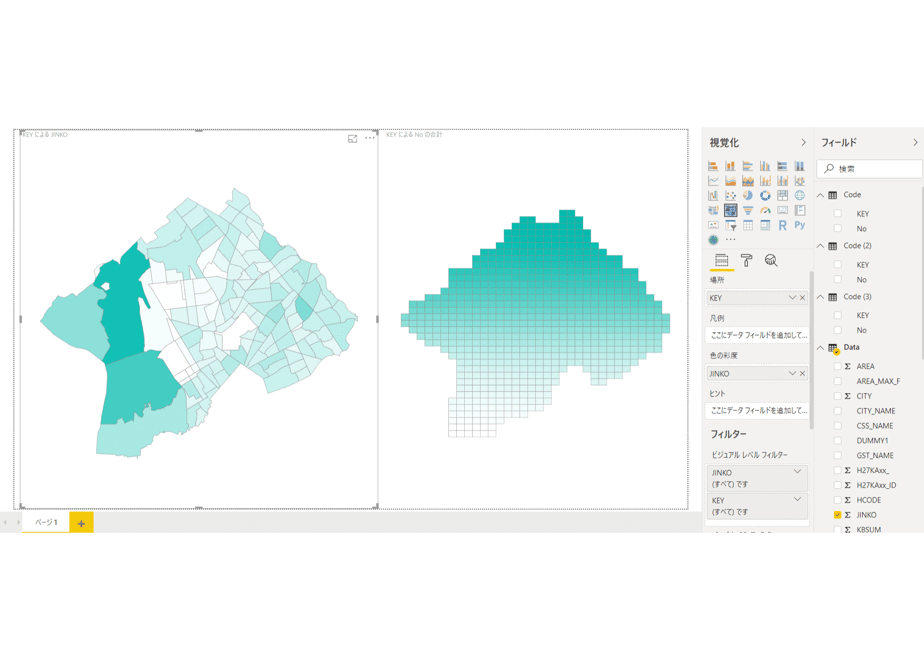Select the R script visual
The image size is (924, 660).
pyautogui.click(x=782, y=225)
